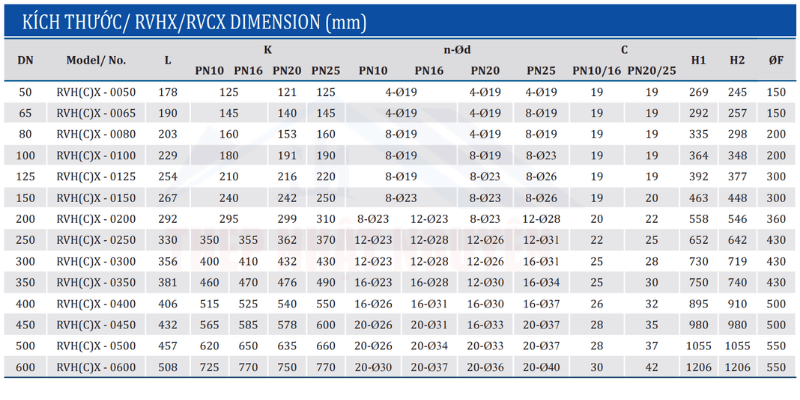Click K PN20 value '191' in the 0100 row

tap(287, 156)
